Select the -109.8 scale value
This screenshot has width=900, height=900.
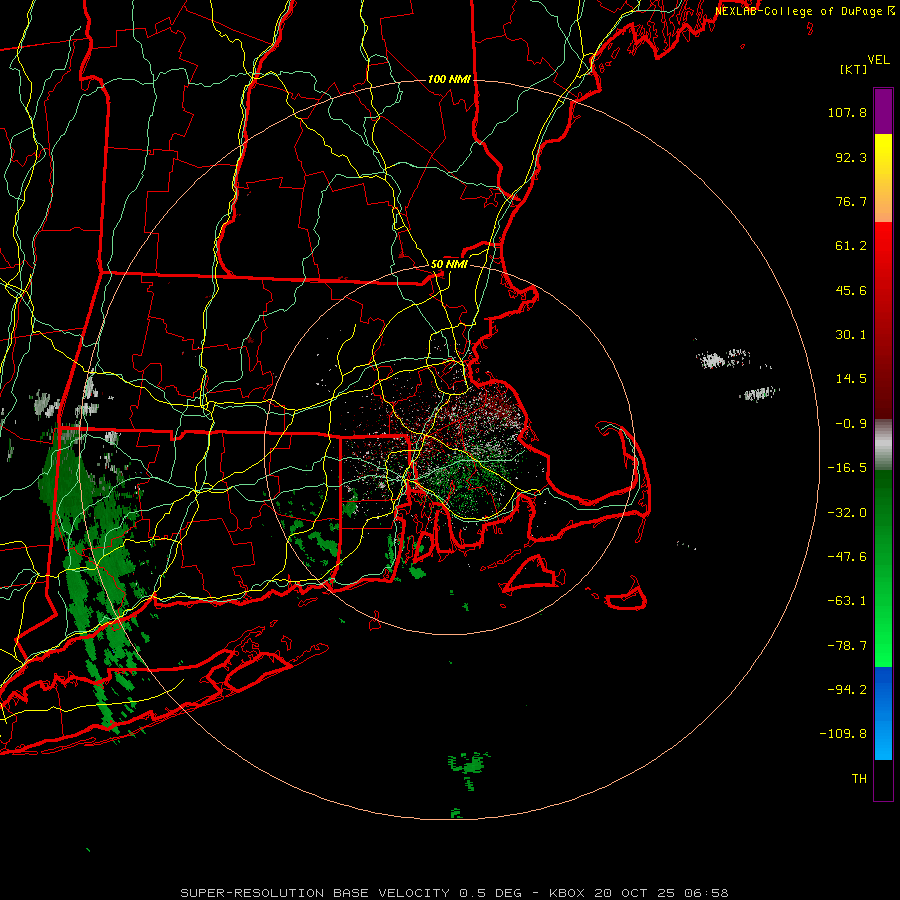point(844,734)
